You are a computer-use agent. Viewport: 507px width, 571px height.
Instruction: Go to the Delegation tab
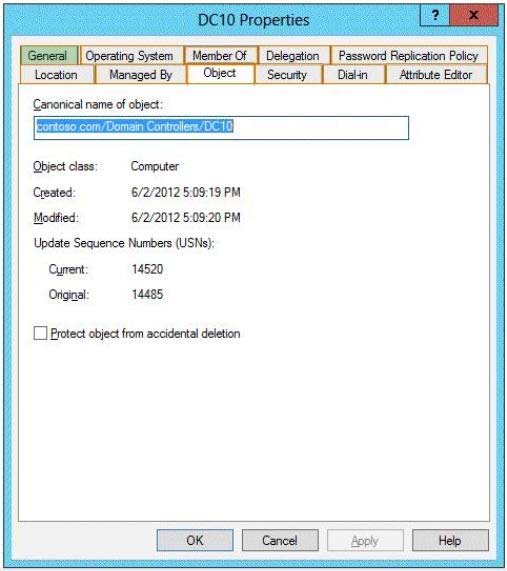294,56
